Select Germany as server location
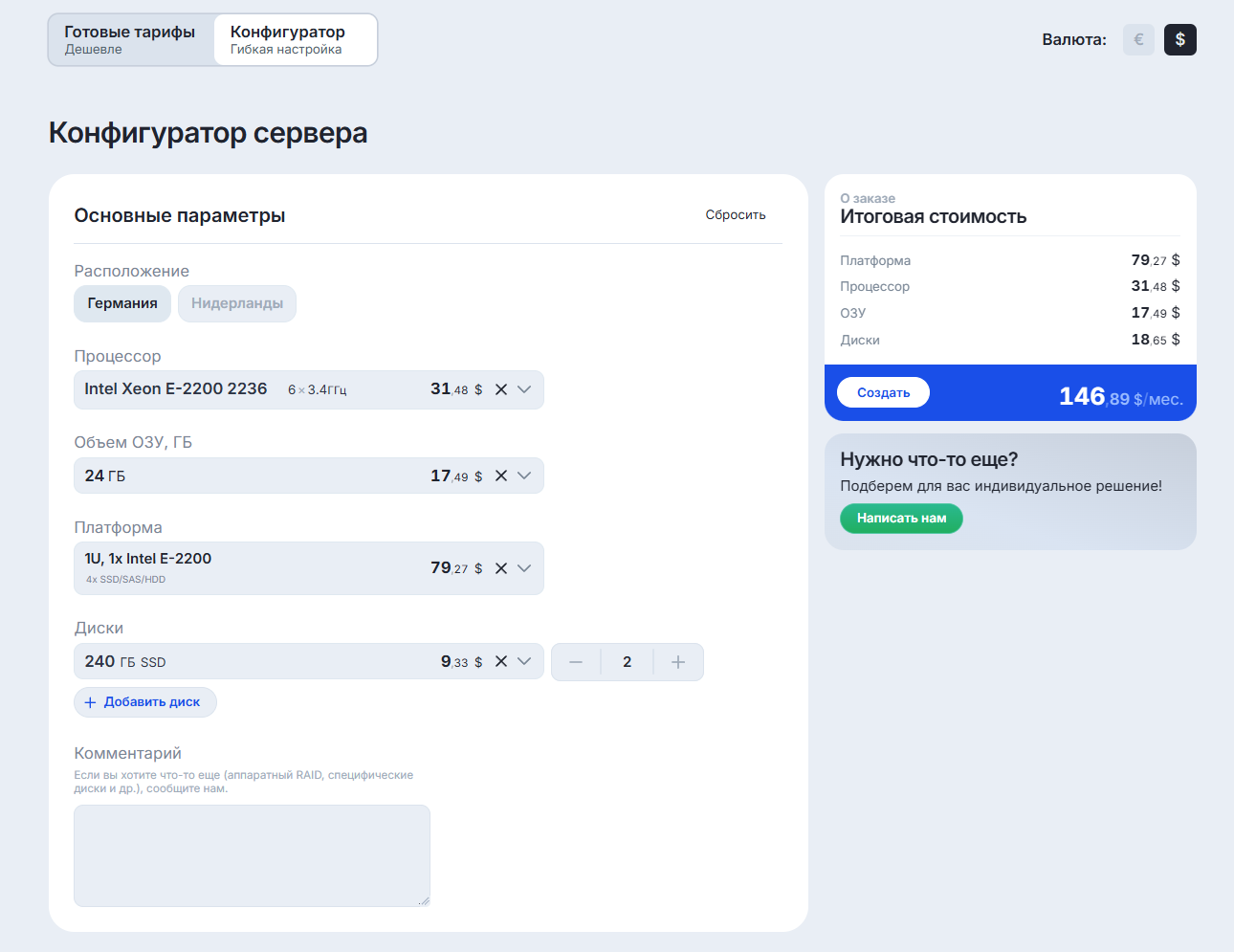This screenshot has height=952, width=1234. tap(122, 303)
